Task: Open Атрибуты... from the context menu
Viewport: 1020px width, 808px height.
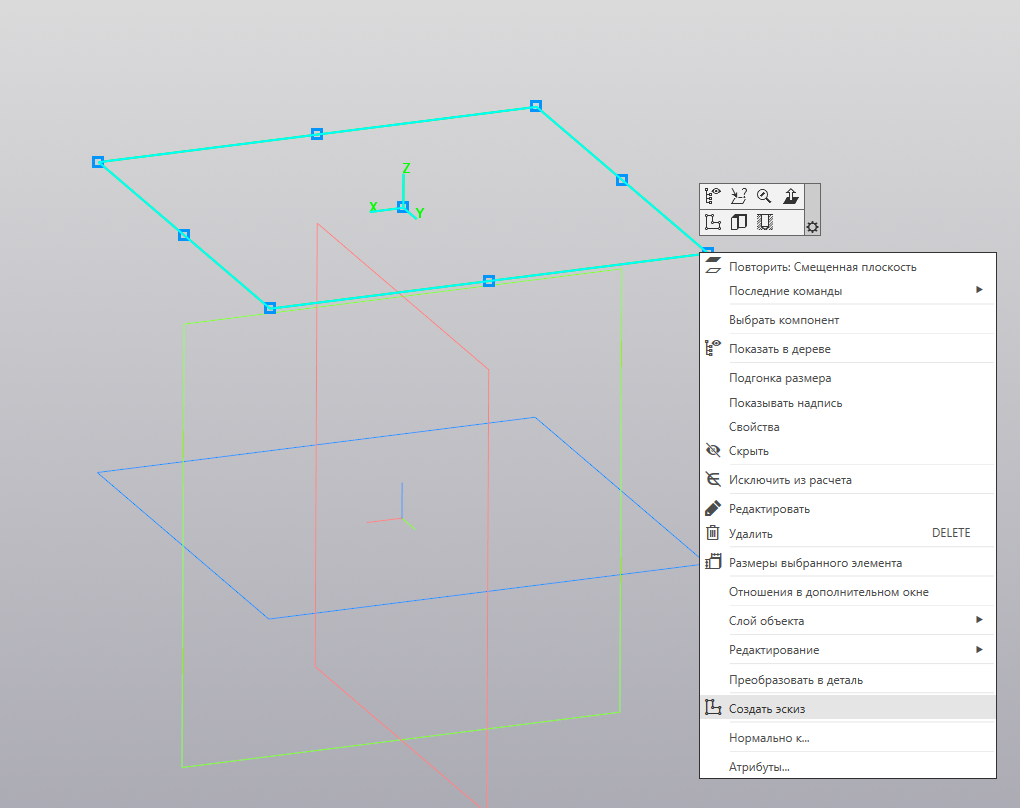Action: (x=848, y=767)
